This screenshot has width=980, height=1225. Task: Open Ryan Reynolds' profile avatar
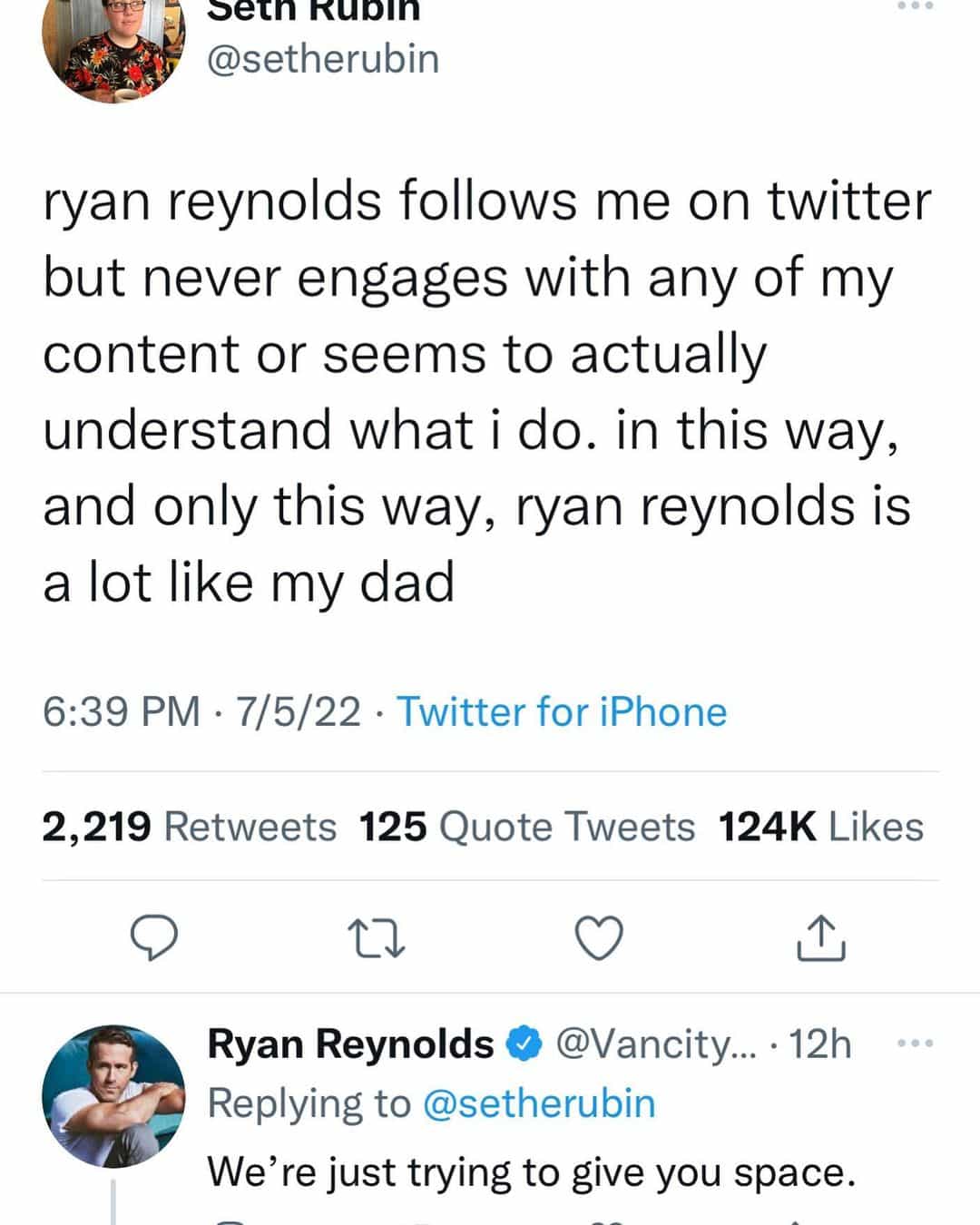pos(113,1096)
